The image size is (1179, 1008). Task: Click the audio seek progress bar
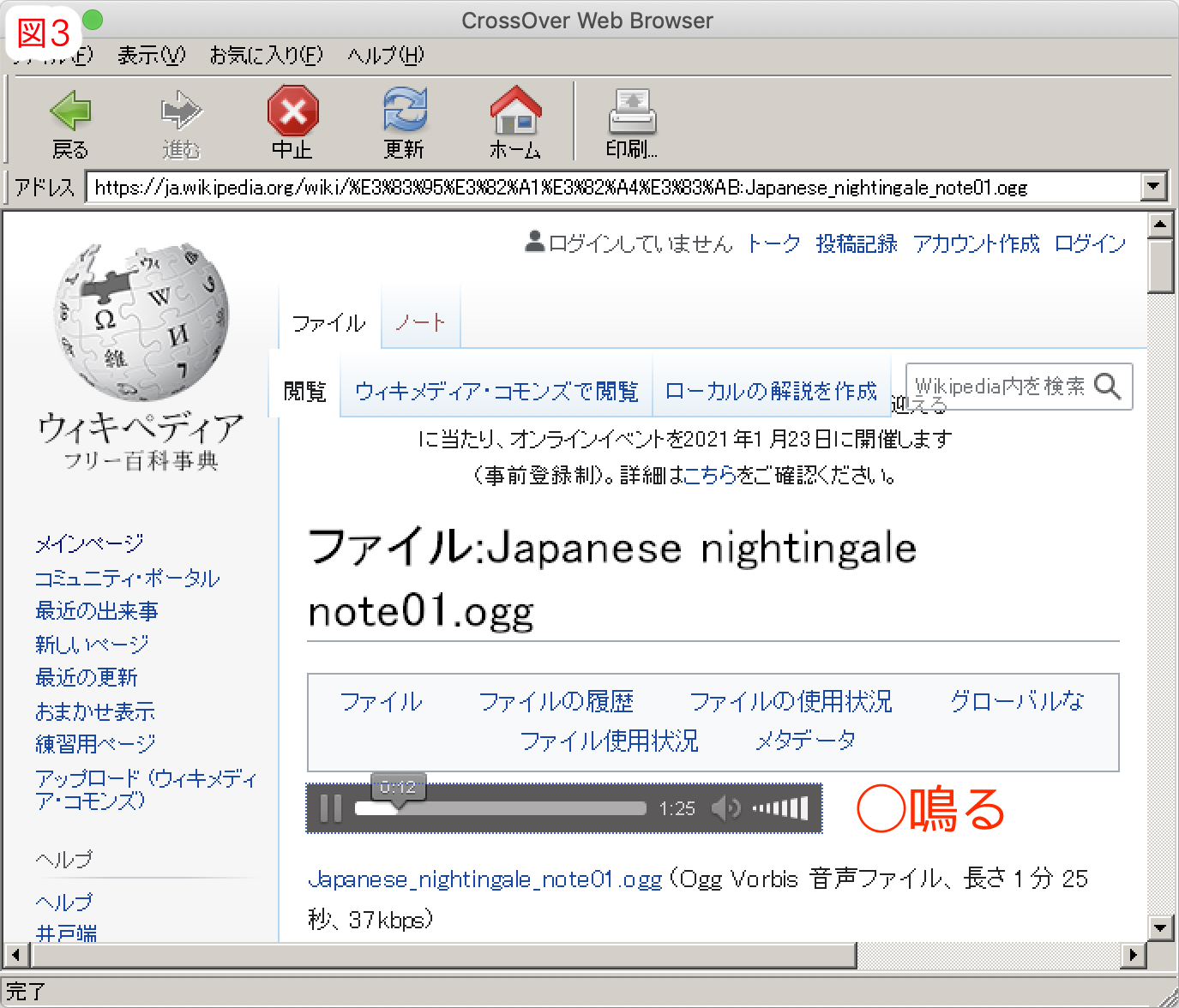pyautogui.click(x=514, y=808)
